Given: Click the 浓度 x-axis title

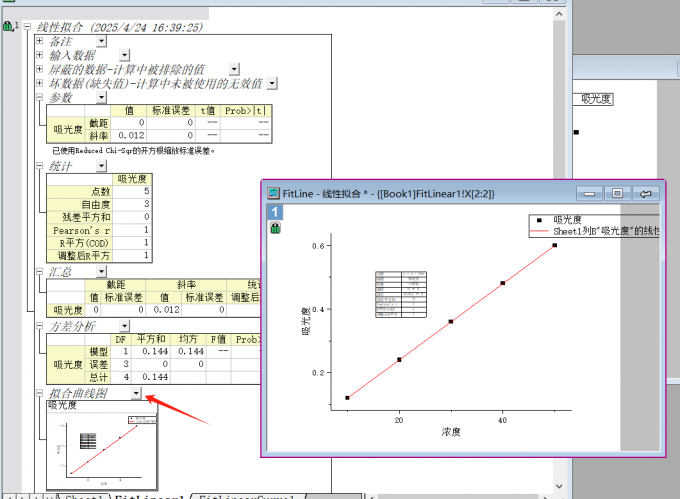Looking at the screenshot, I should point(451,432).
